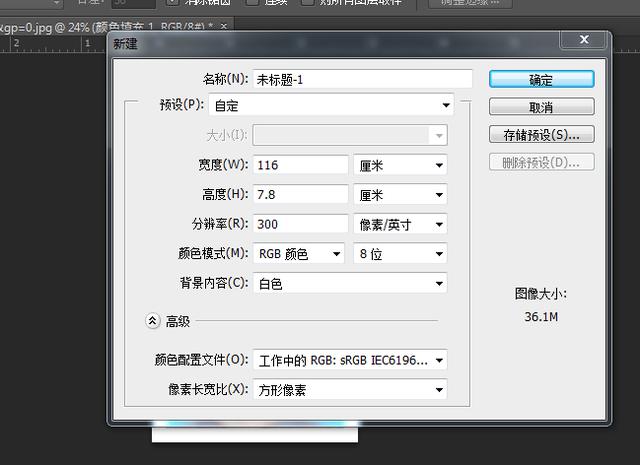Focus the 名称 field containing 未标题-1
The height and width of the screenshot is (465, 640).
[x=362, y=79]
